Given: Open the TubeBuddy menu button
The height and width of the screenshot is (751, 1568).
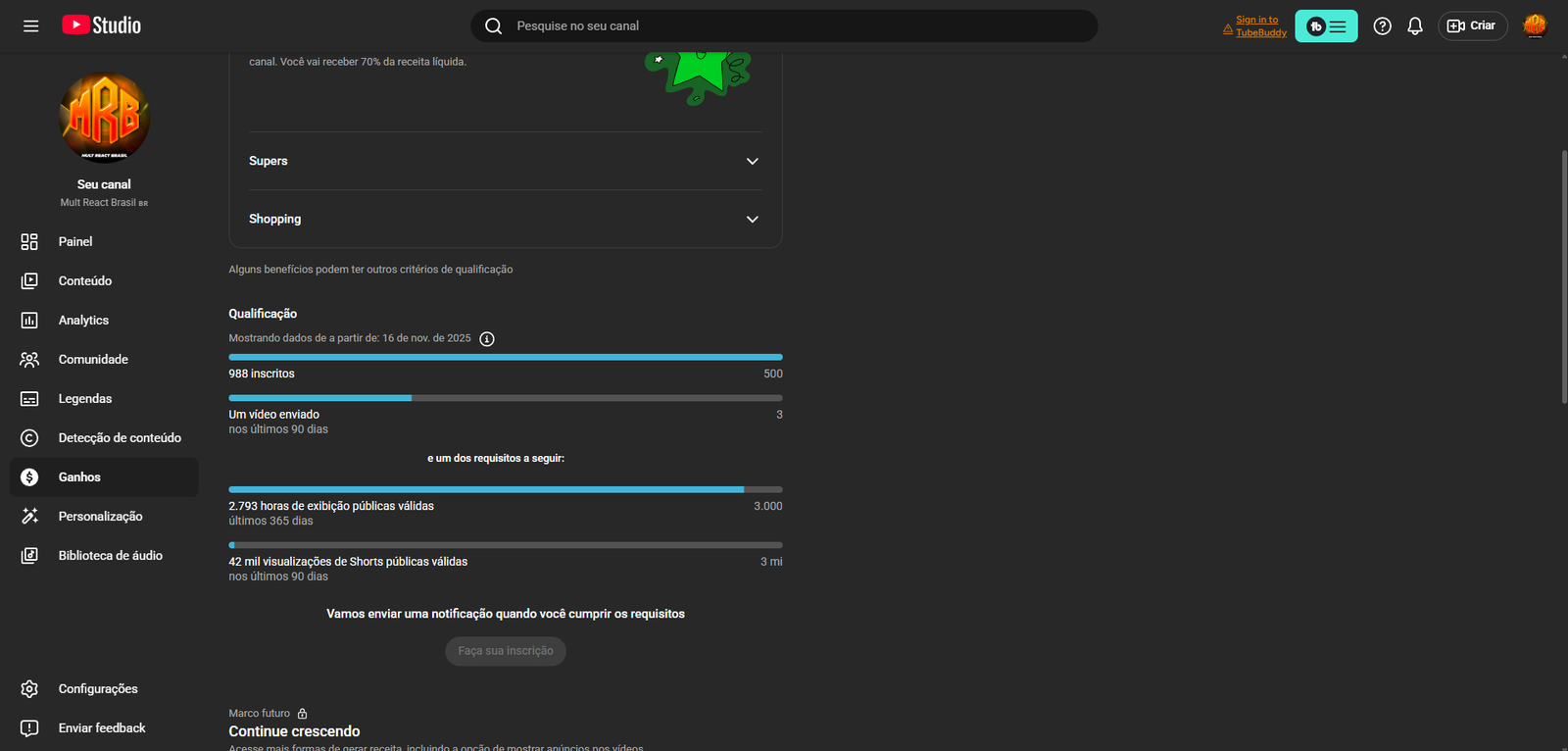Looking at the screenshot, I should (1326, 26).
